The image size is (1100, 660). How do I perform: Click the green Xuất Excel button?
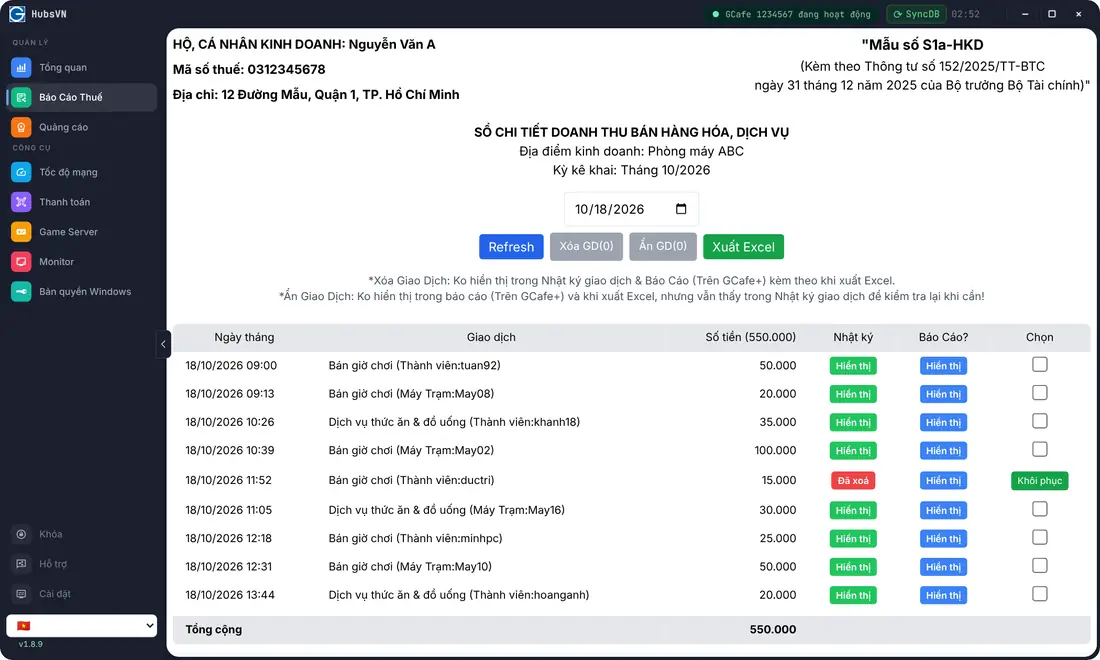744,247
